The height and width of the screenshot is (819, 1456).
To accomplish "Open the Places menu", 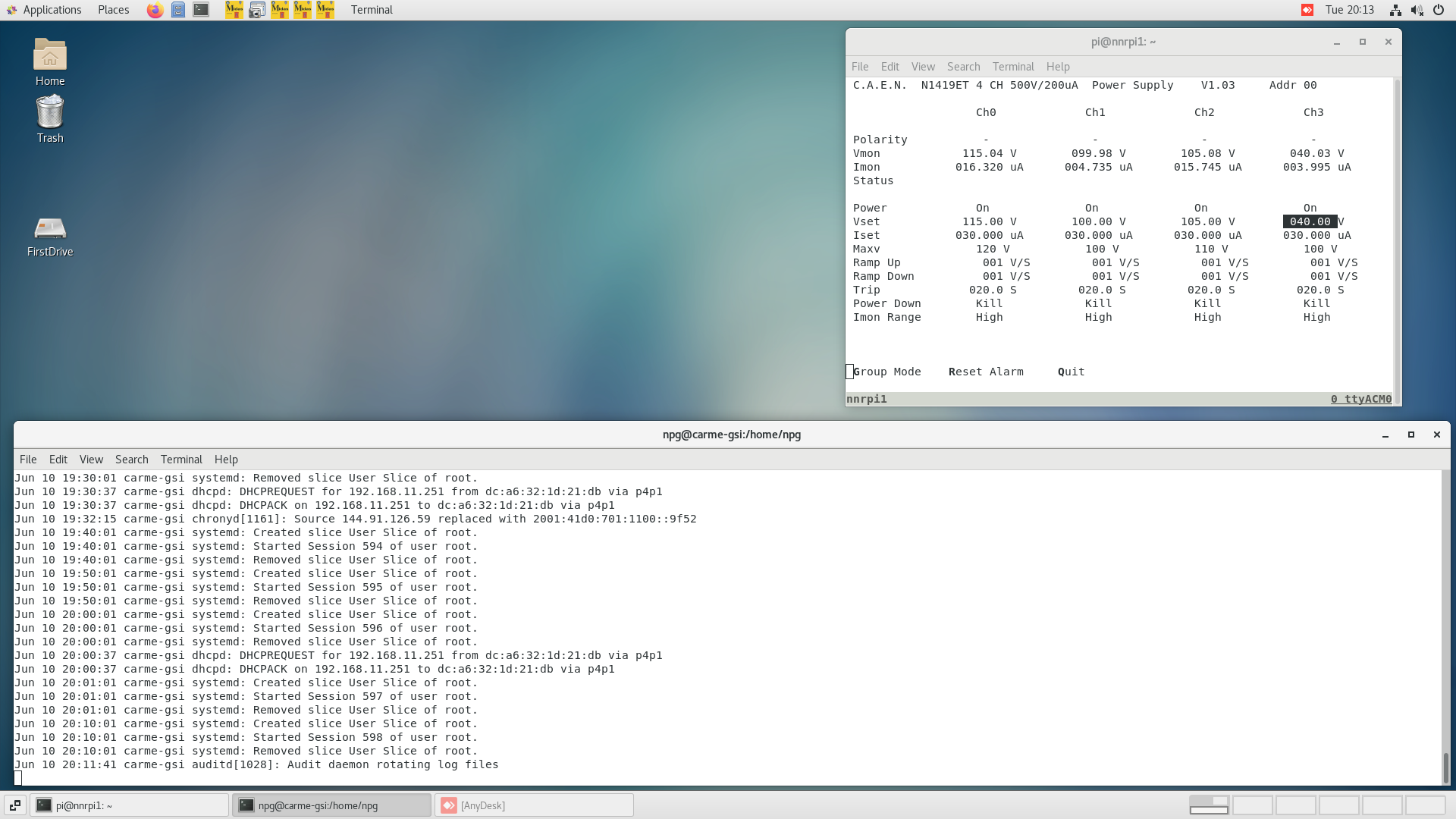I will tap(112, 10).
